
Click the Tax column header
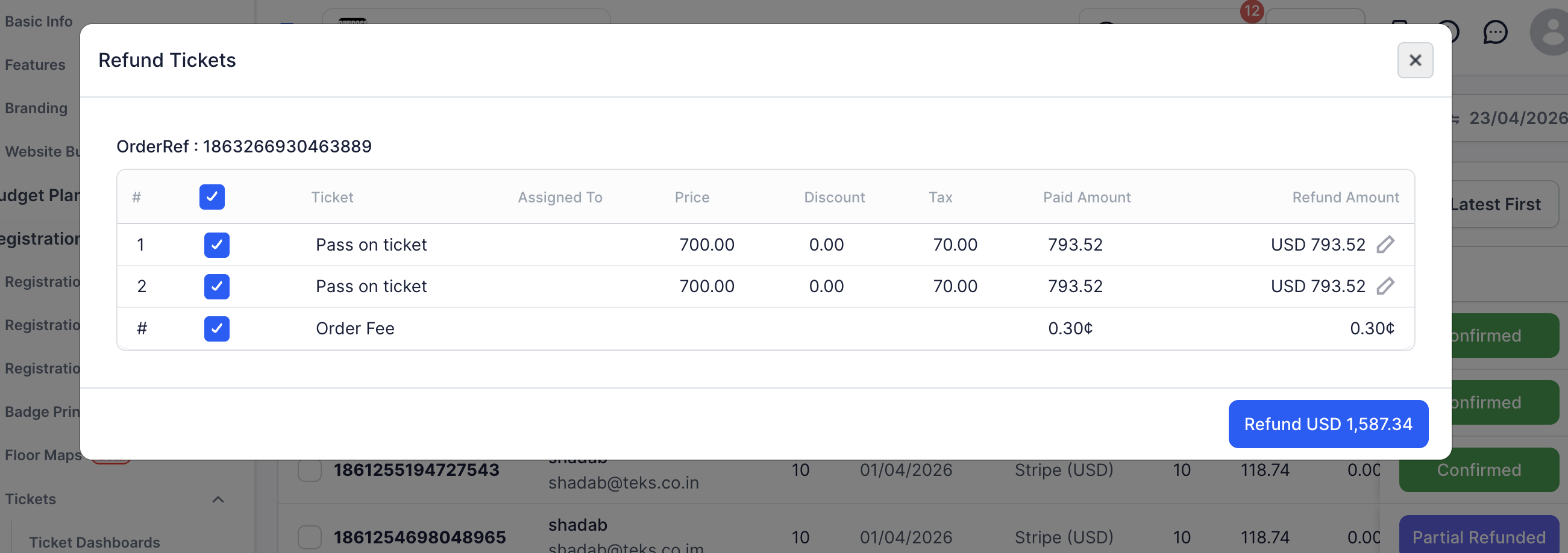[940, 197]
